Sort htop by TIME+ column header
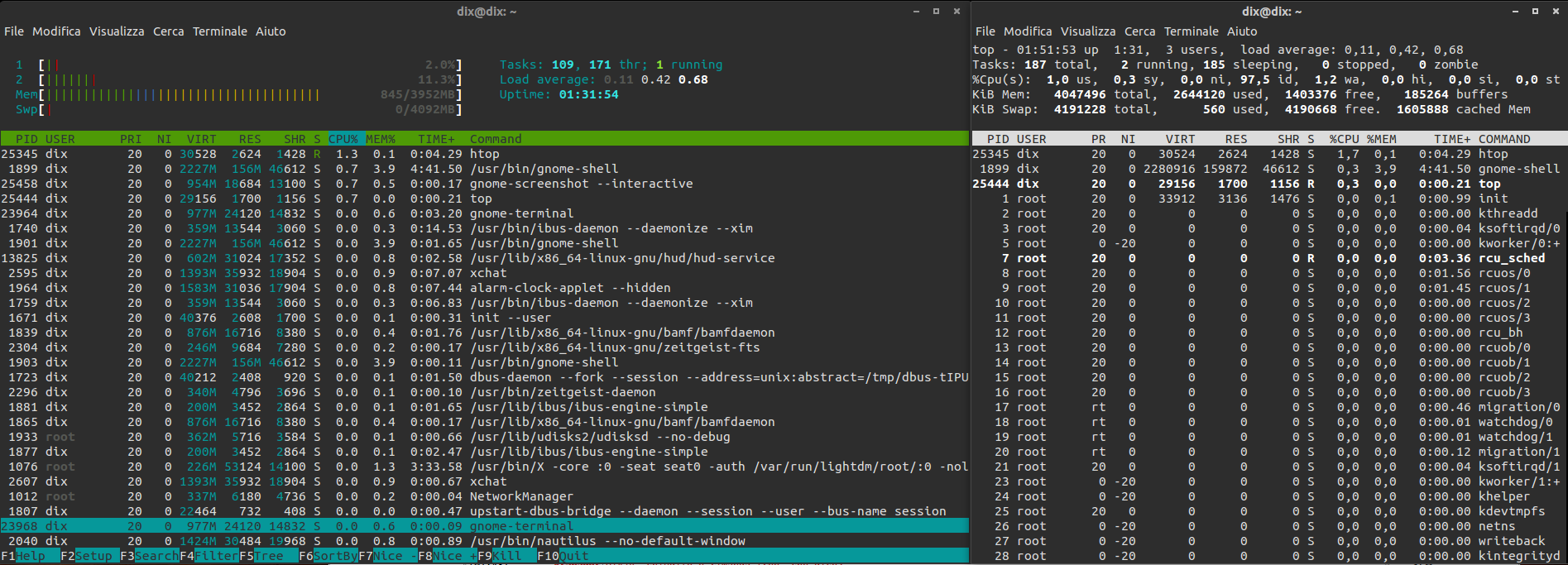 click(x=436, y=139)
